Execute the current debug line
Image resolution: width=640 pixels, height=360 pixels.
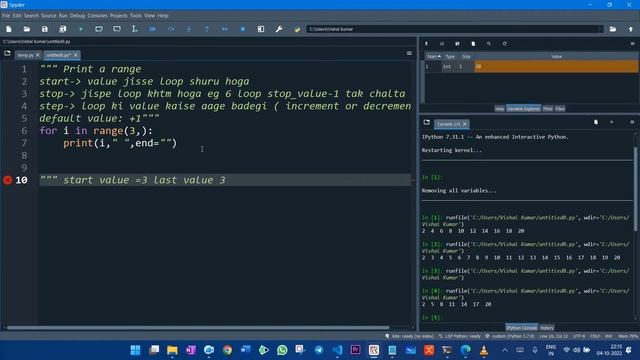point(171,29)
